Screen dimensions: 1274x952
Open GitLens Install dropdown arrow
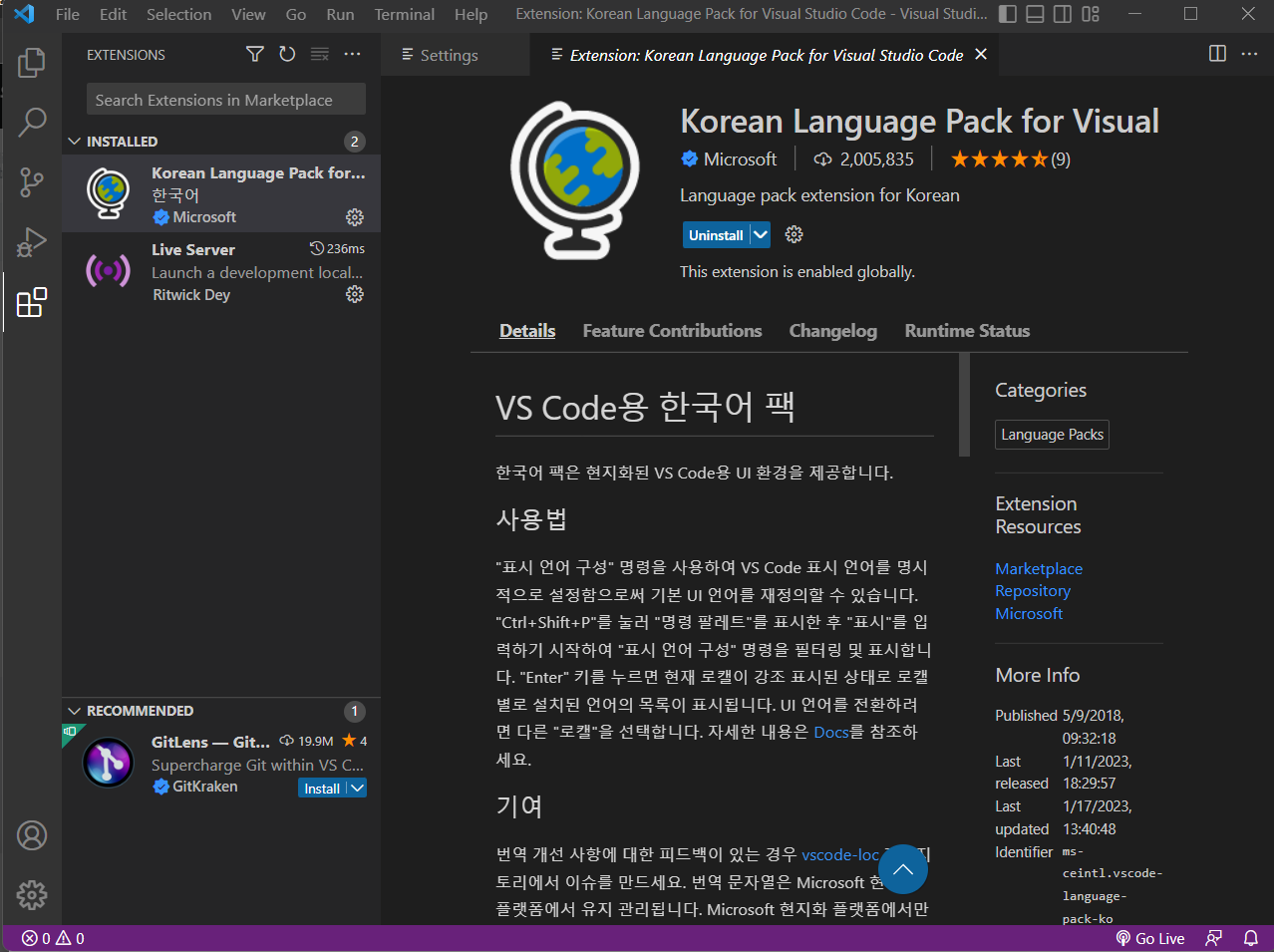click(357, 788)
